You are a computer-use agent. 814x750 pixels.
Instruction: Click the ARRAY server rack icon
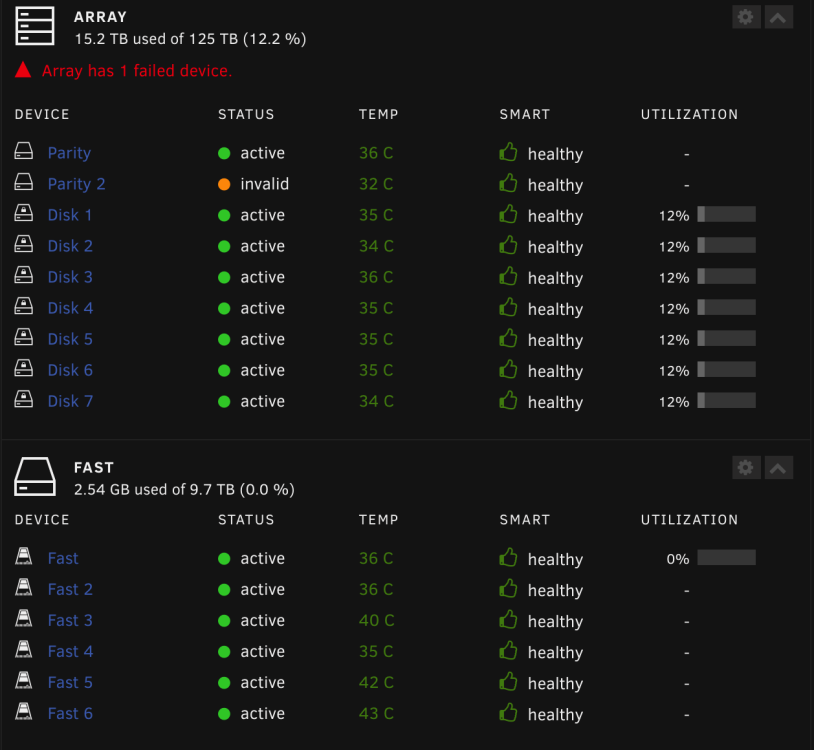(35, 26)
